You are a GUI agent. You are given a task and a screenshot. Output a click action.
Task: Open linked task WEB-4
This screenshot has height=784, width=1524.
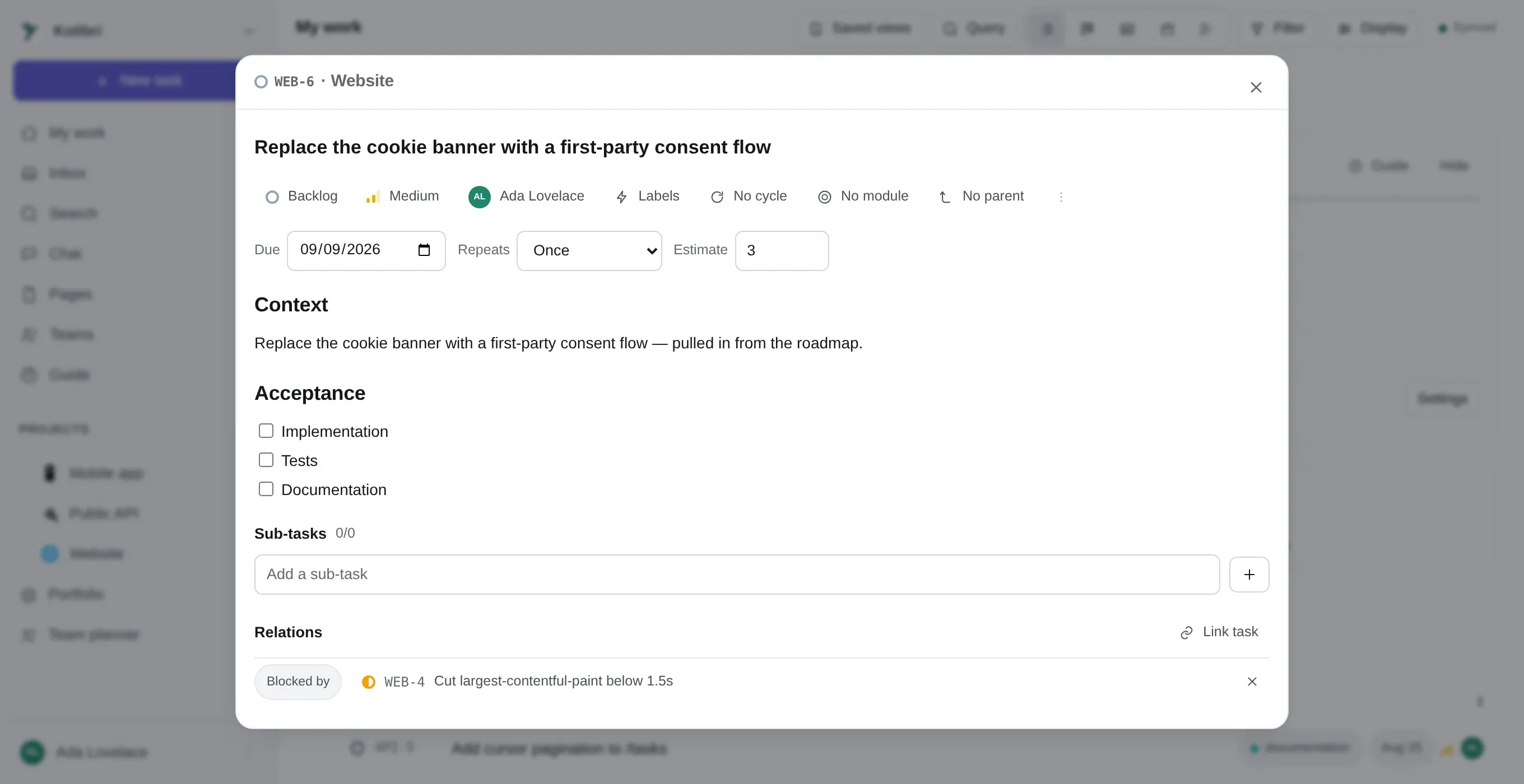point(528,681)
